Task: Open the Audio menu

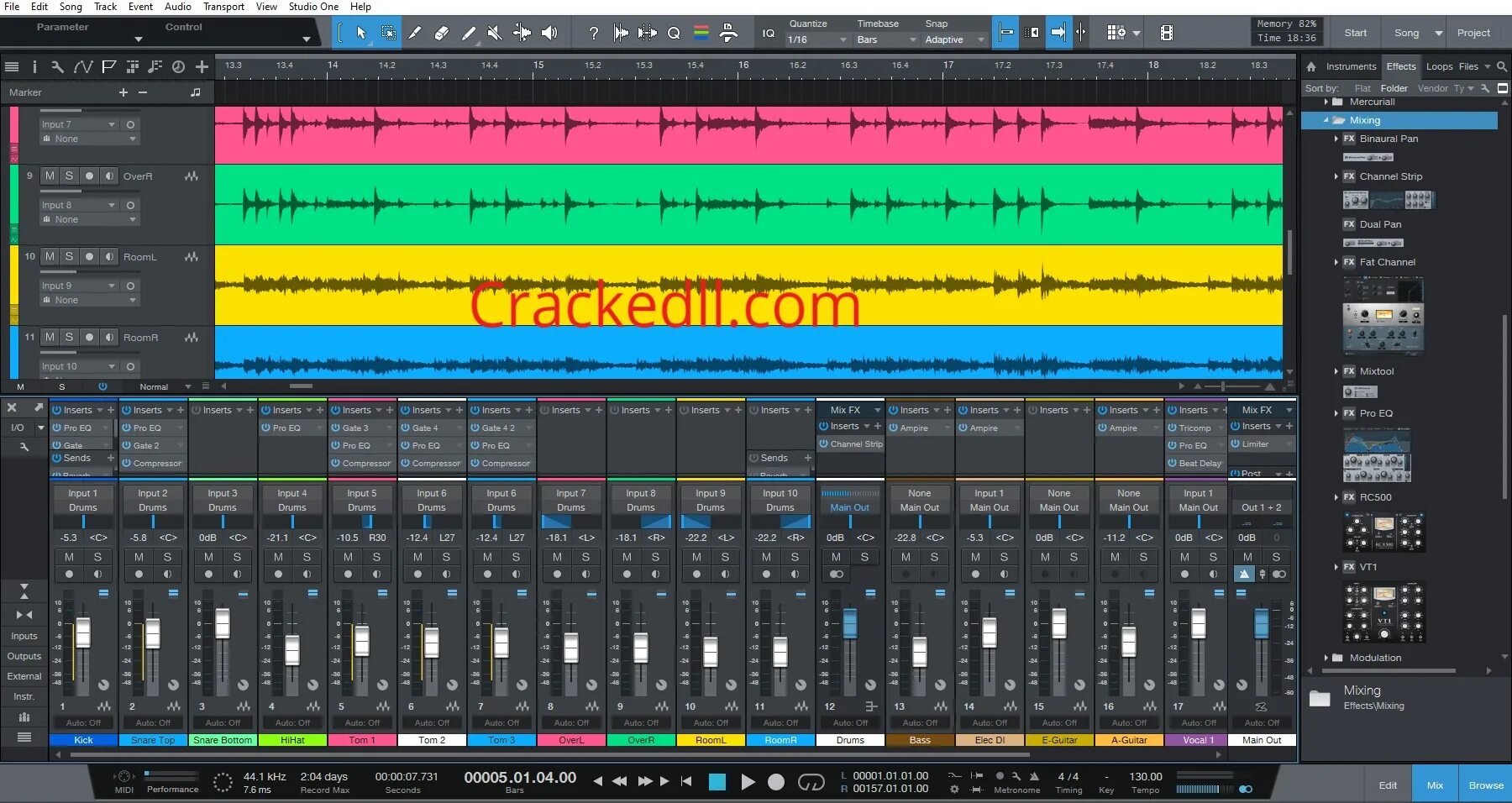Action: point(177,7)
